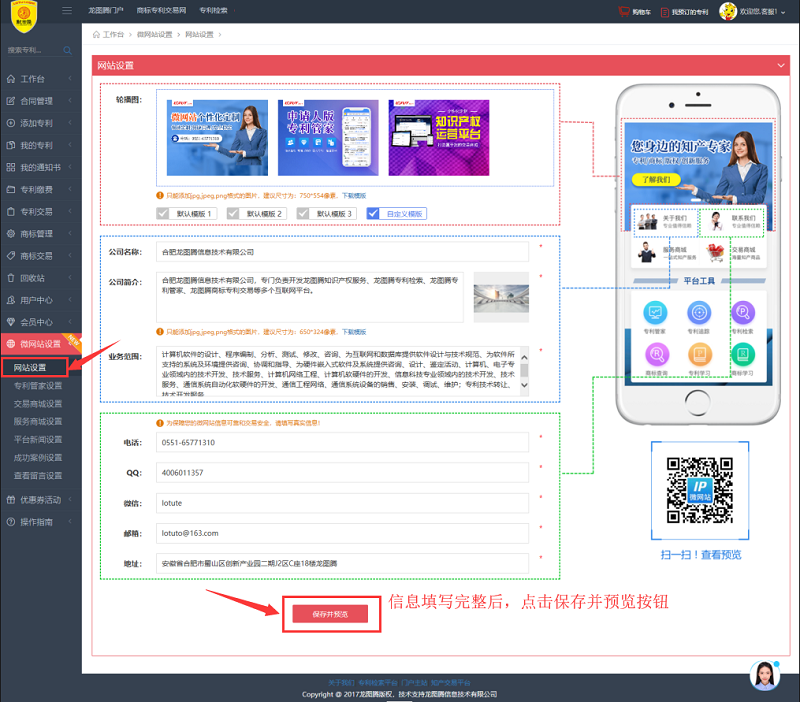The image size is (800, 702).
Task: Click the home icon in breadcrumb
Action: point(97,34)
